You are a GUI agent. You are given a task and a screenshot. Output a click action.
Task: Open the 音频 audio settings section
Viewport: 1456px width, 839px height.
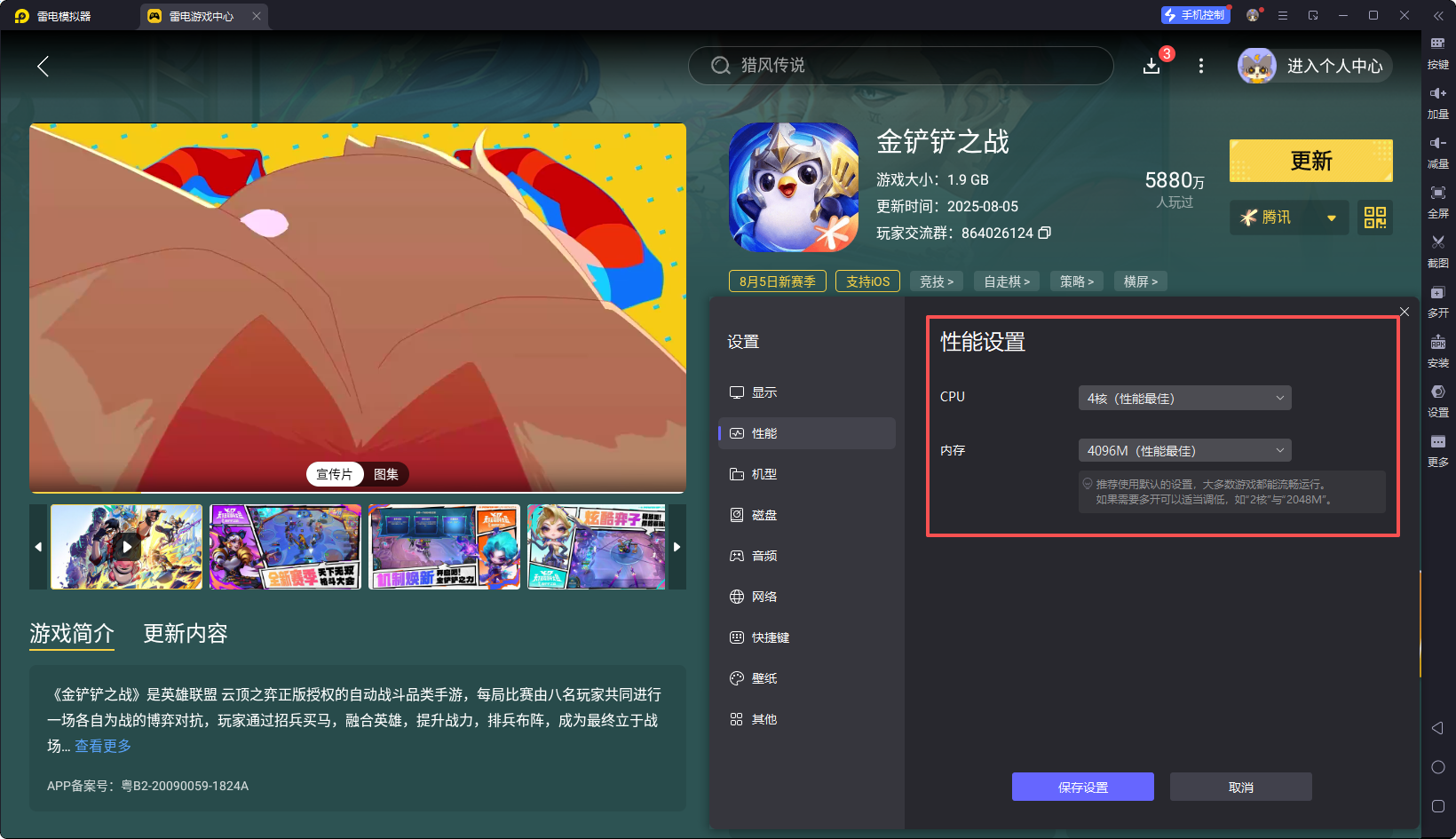[x=807, y=556]
